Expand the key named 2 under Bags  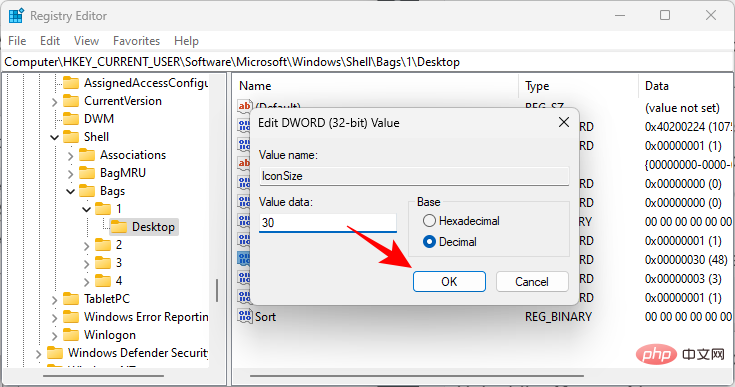86,245
